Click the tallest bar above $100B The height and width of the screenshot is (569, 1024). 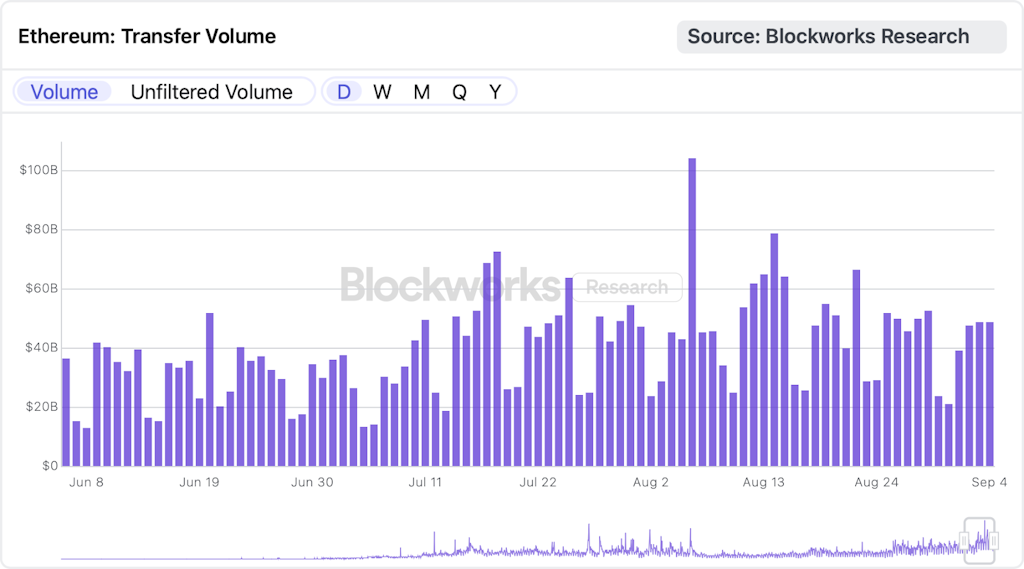pos(692,312)
